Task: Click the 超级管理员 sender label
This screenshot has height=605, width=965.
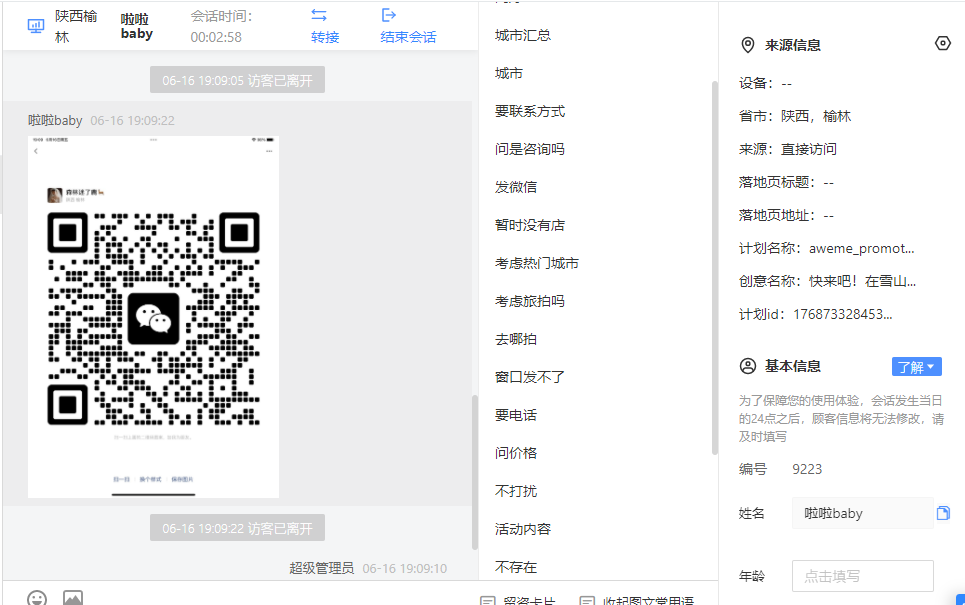Action: pos(321,568)
